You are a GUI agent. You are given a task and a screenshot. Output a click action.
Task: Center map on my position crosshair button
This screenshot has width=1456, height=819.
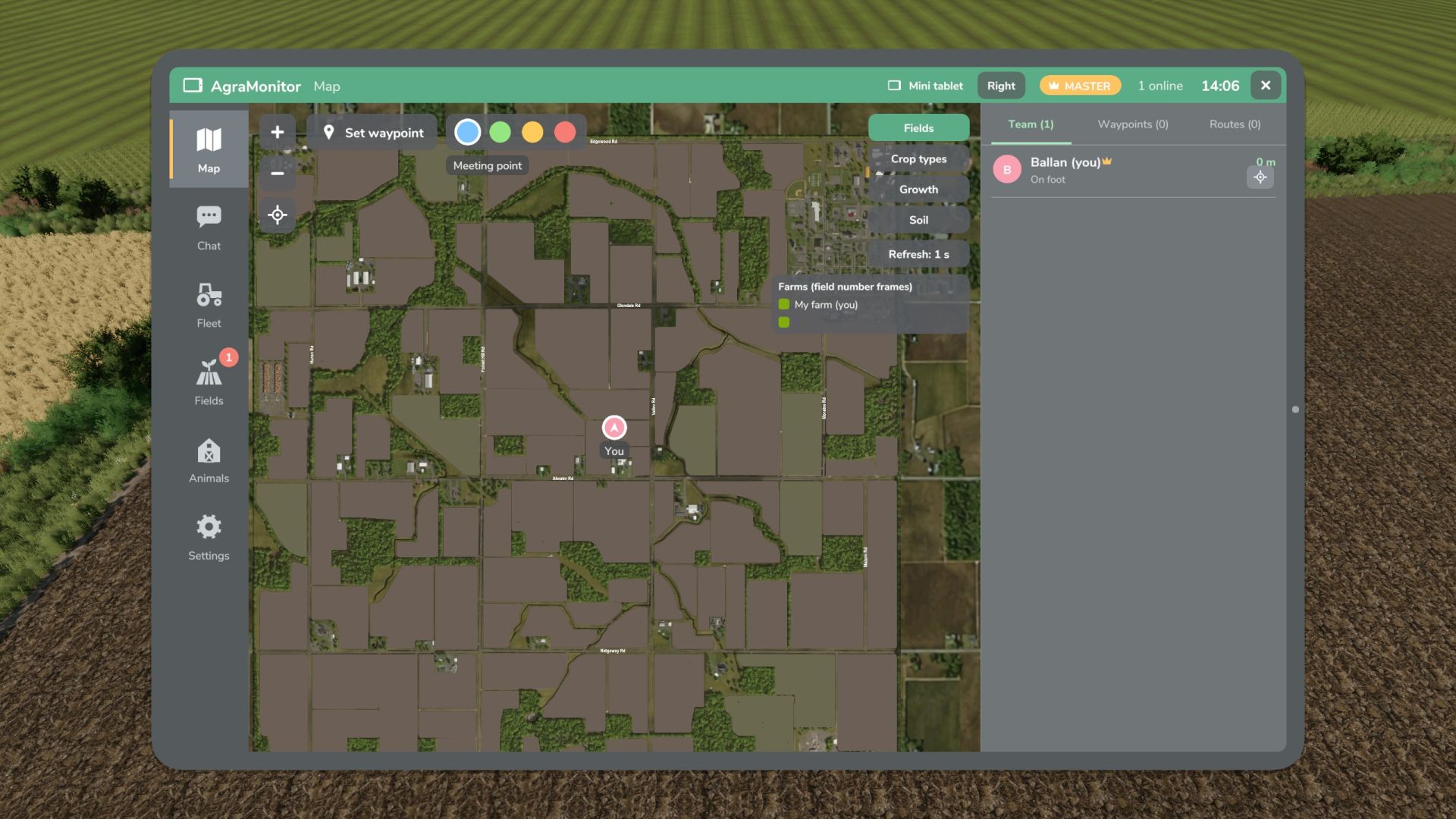point(278,215)
